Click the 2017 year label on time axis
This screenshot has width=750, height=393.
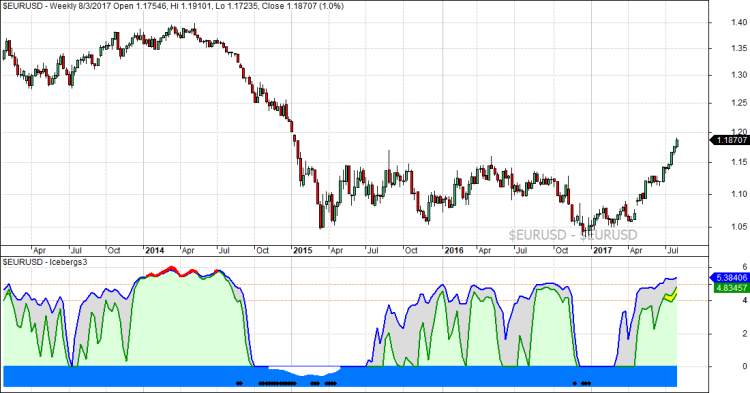[x=602, y=251]
